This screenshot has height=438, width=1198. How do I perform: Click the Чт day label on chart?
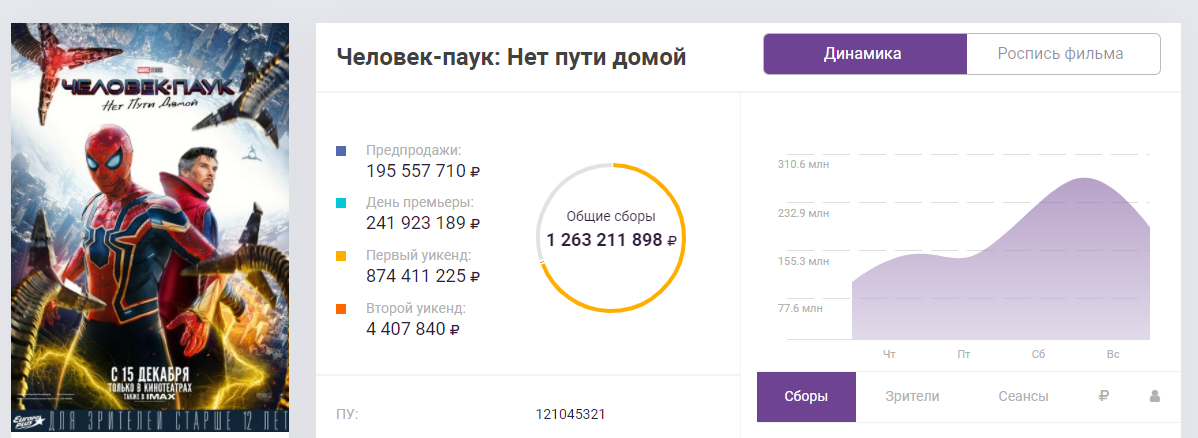click(889, 355)
